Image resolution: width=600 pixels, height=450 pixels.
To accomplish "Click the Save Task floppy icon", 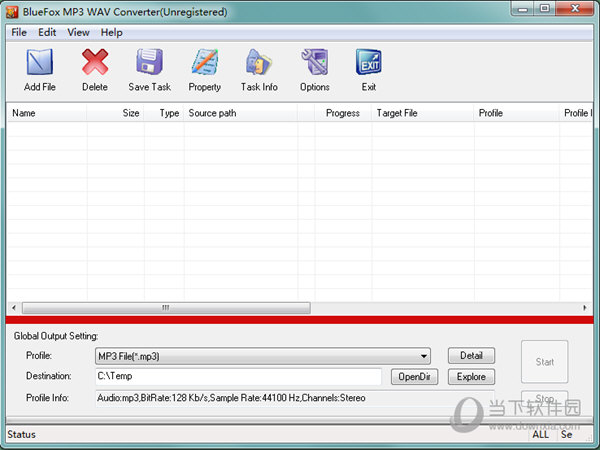I will tap(150, 62).
